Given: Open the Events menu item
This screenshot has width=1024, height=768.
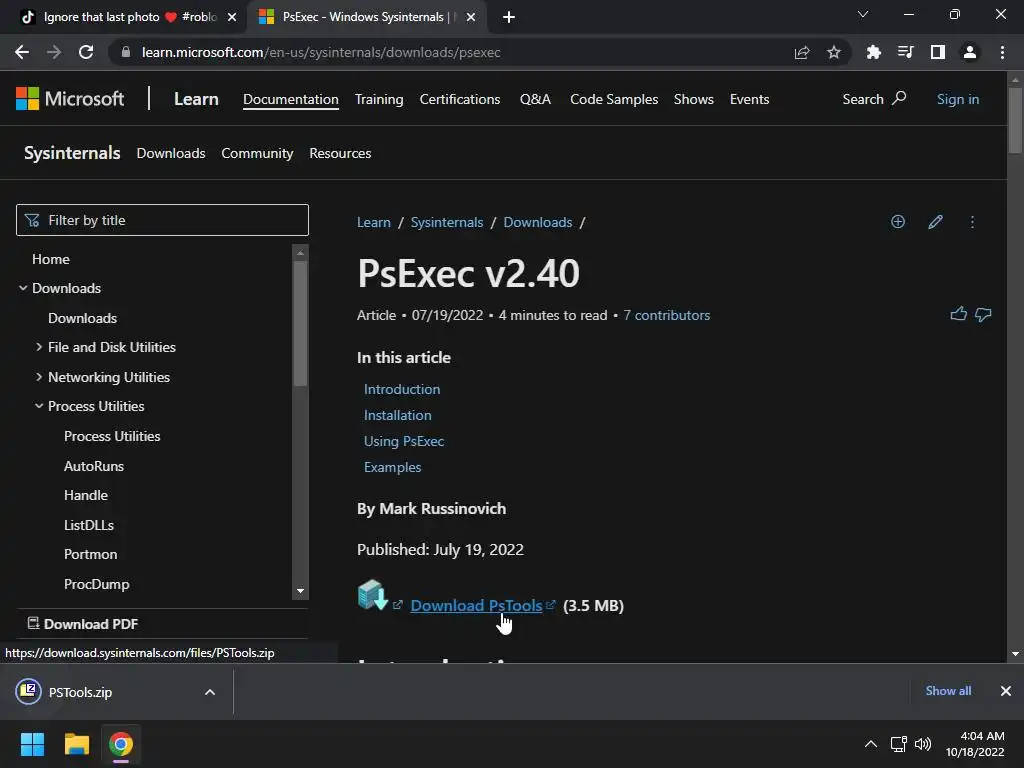Looking at the screenshot, I should 749,99.
